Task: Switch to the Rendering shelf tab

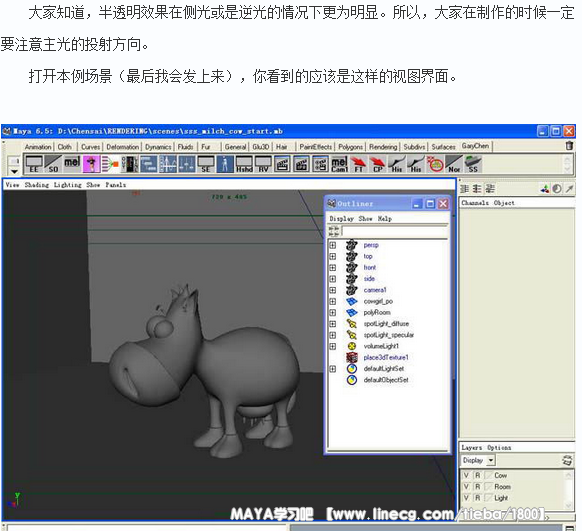Action: (383, 147)
